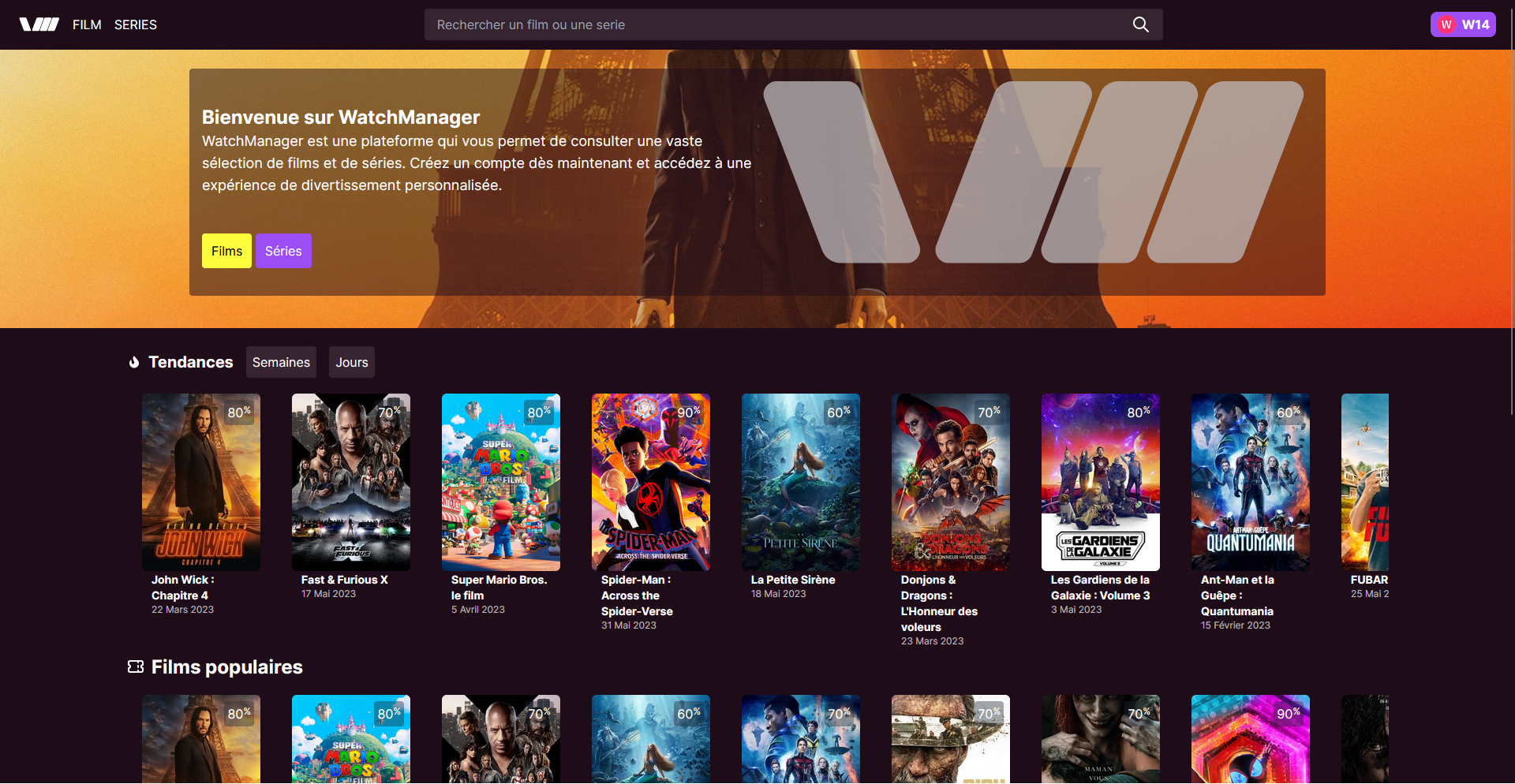Screen dimensions: 1515x784
Task: Click the 90% rating badge on Spider-Man poster
Action: [x=688, y=412]
